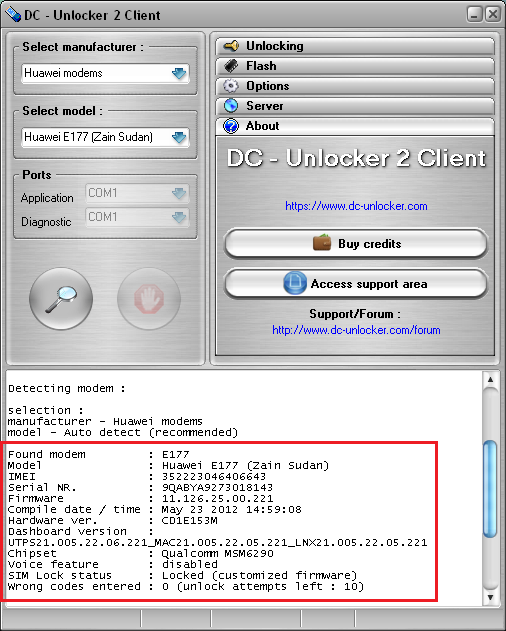Open the Select model dropdown
This screenshot has height=631, width=506.
pyautogui.click(x=105, y=137)
